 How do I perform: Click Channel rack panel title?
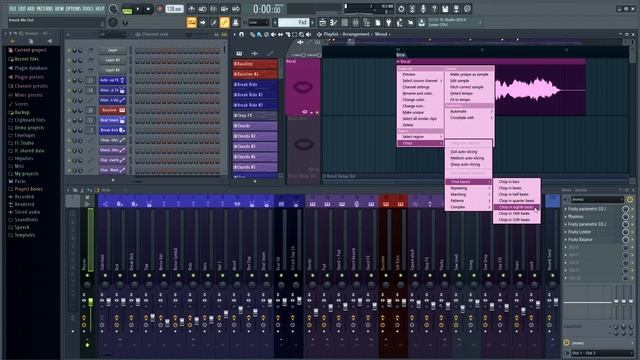click(155, 35)
